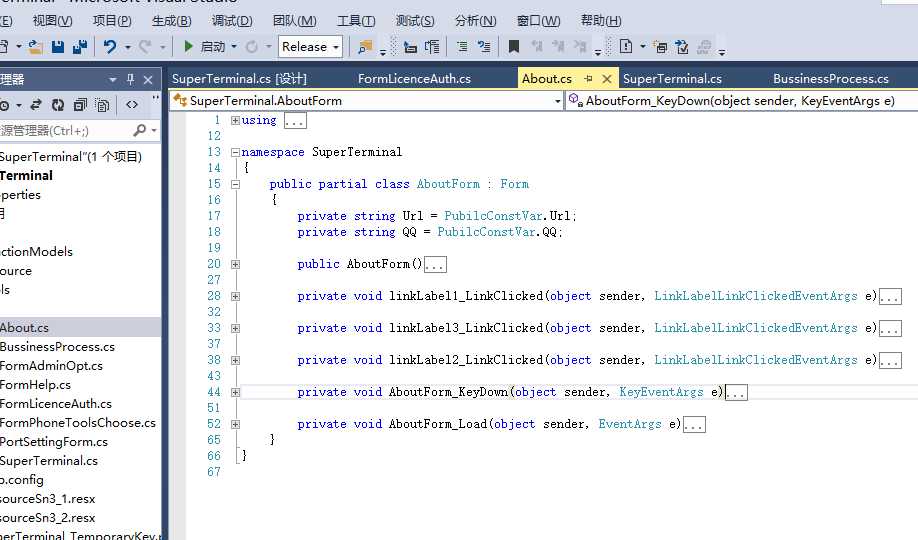
Task: Toggle auto-hide pin on Solution Explorer panel
Action: point(130,79)
